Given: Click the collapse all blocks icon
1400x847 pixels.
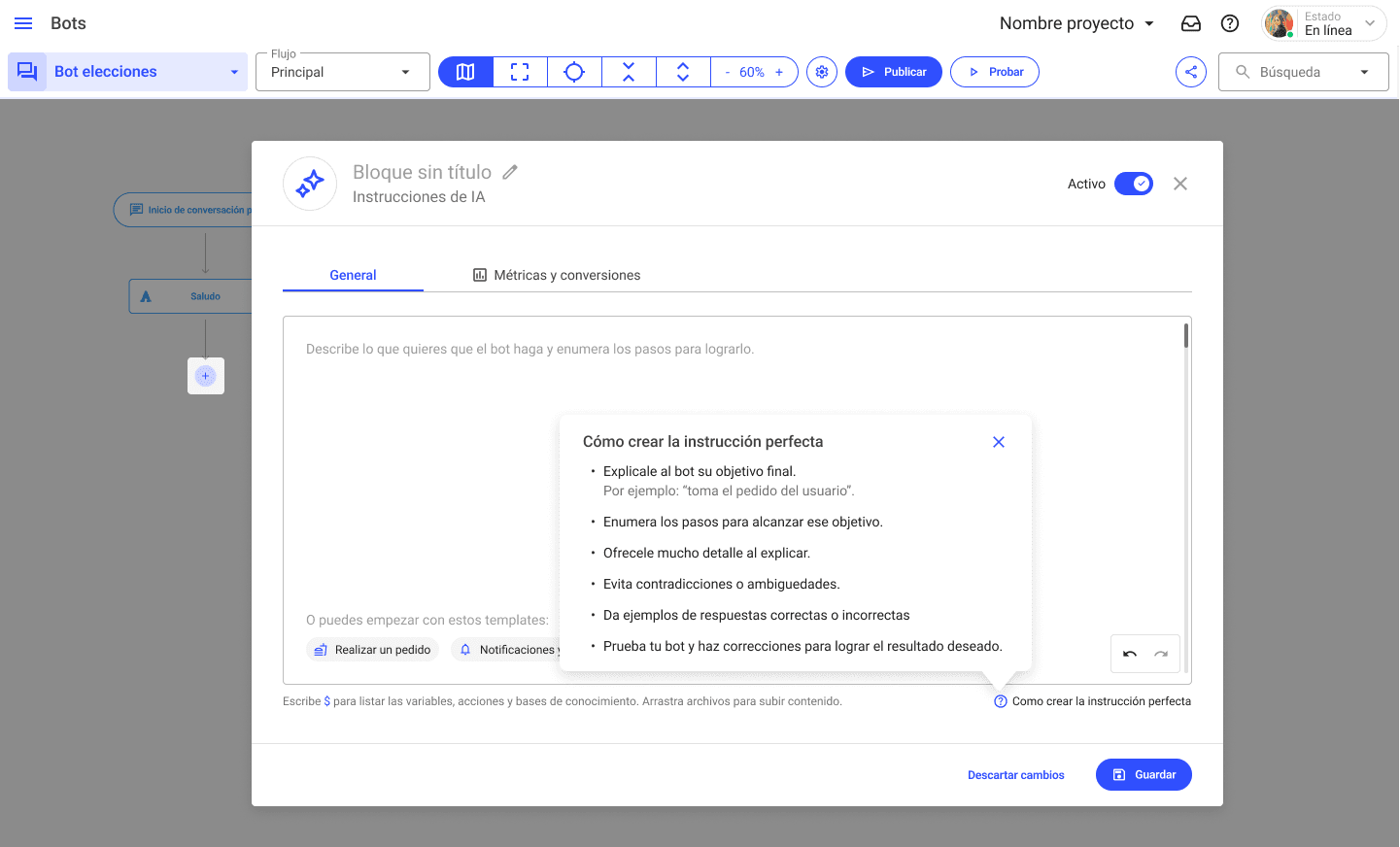Looking at the screenshot, I should click(629, 72).
